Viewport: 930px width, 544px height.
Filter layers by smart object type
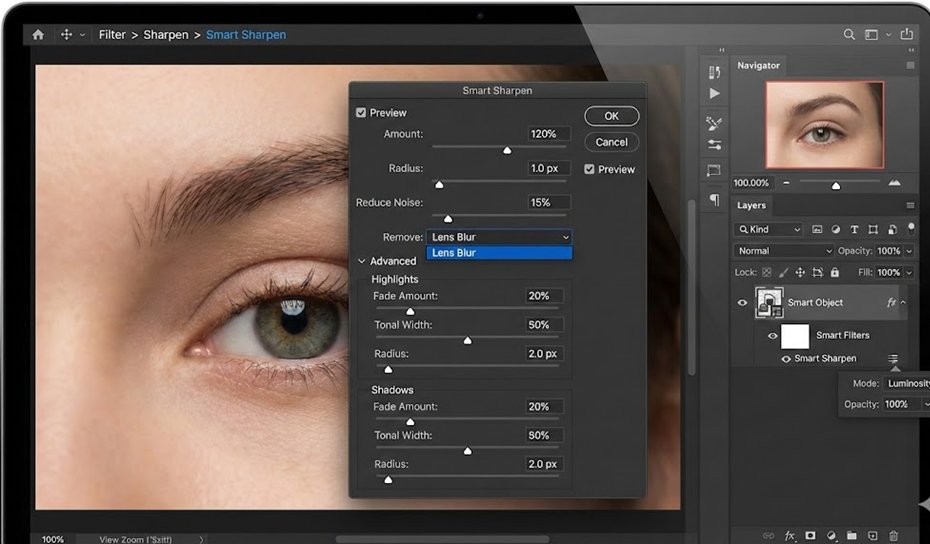pyautogui.click(x=892, y=230)
